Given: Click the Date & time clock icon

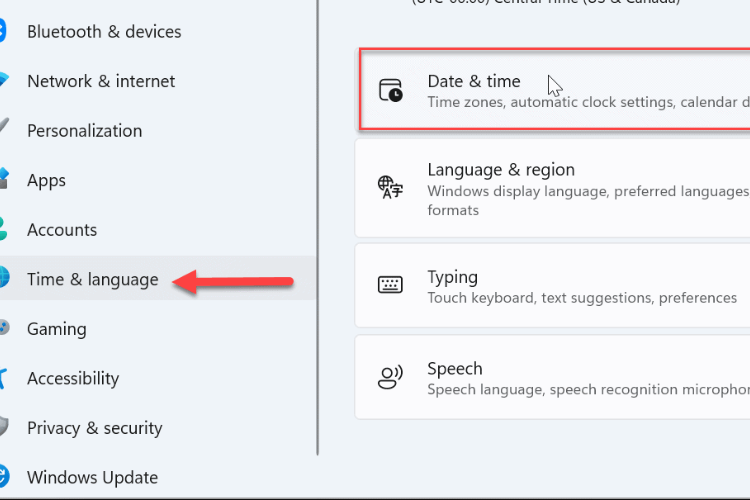Looking at the screenshot, I should (x=391, y=90).
